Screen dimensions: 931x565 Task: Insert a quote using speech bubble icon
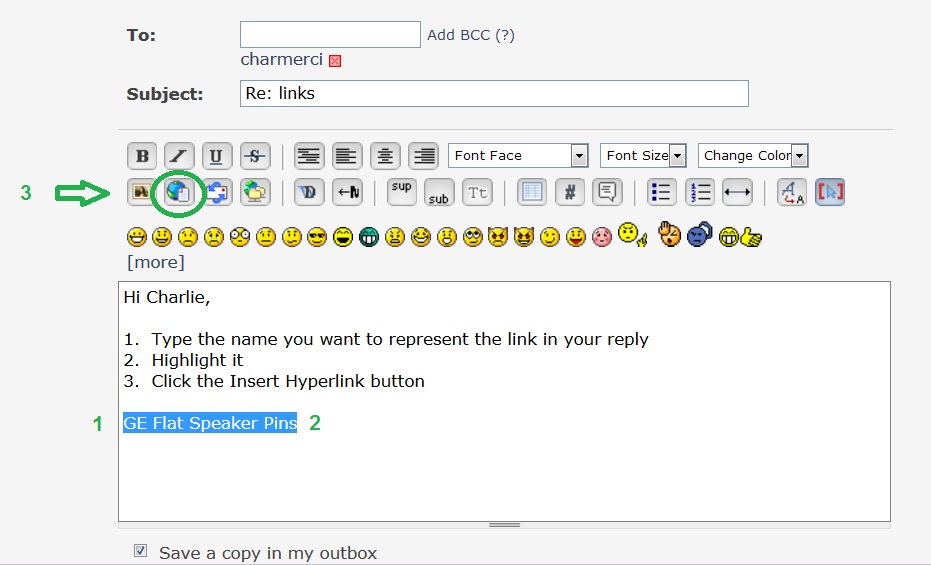[607, 192]
